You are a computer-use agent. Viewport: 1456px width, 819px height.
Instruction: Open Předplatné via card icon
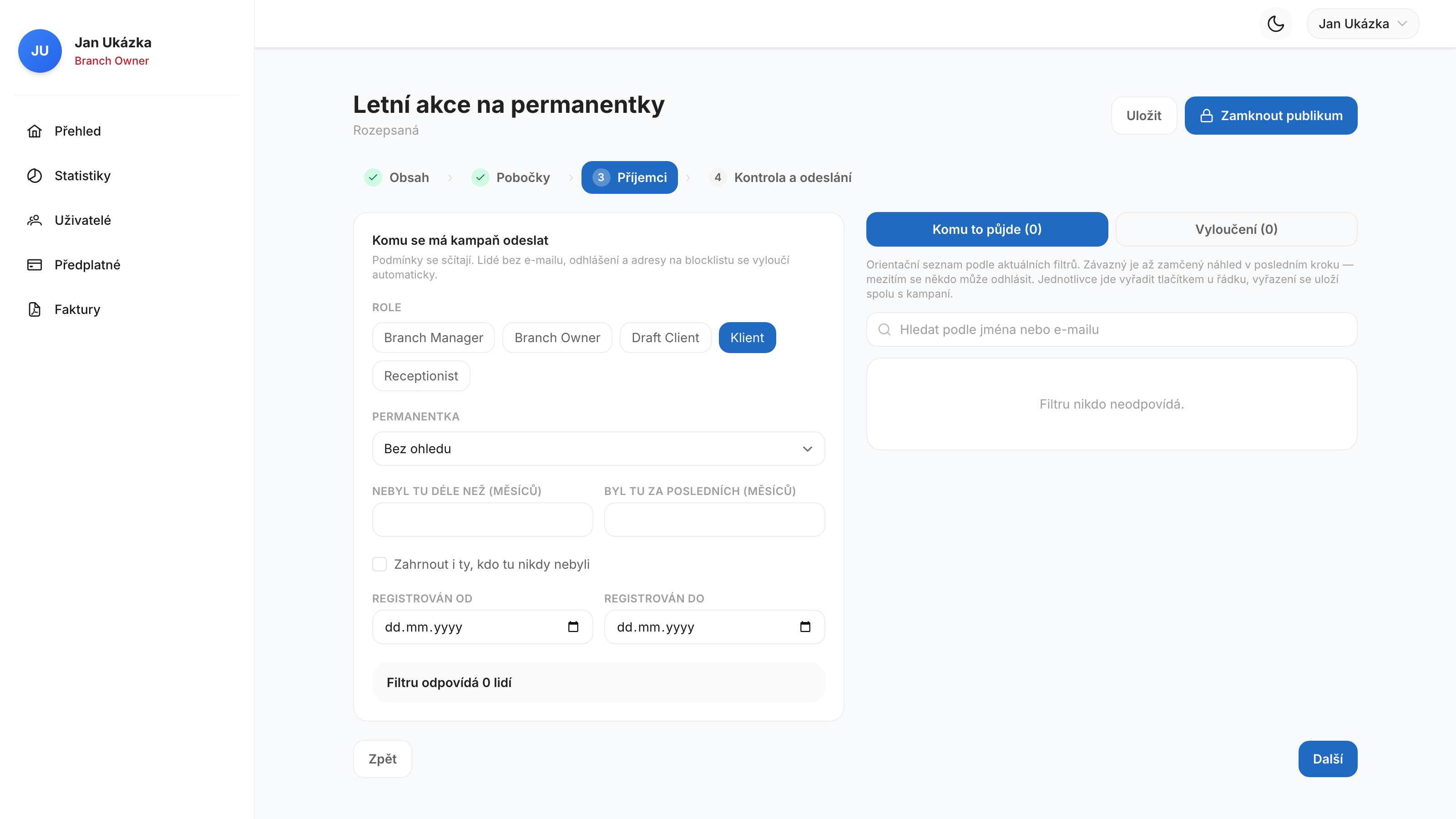pyautogui.click(x=35, y=265)
